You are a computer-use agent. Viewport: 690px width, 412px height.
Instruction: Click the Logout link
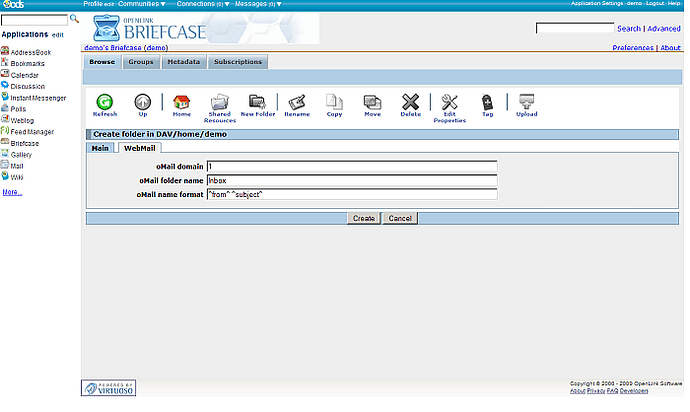click(x=655, y=3)
